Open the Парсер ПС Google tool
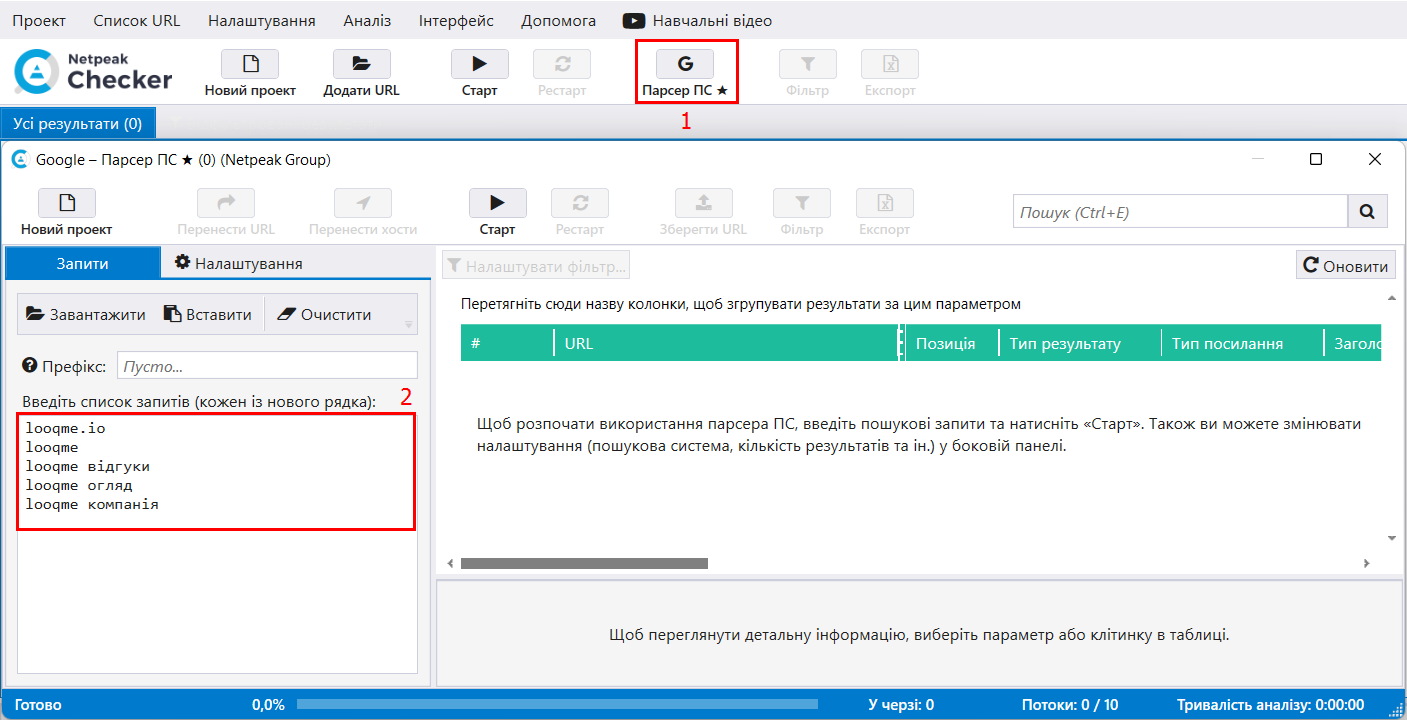1407x720 pixels. tap(685, 74)
